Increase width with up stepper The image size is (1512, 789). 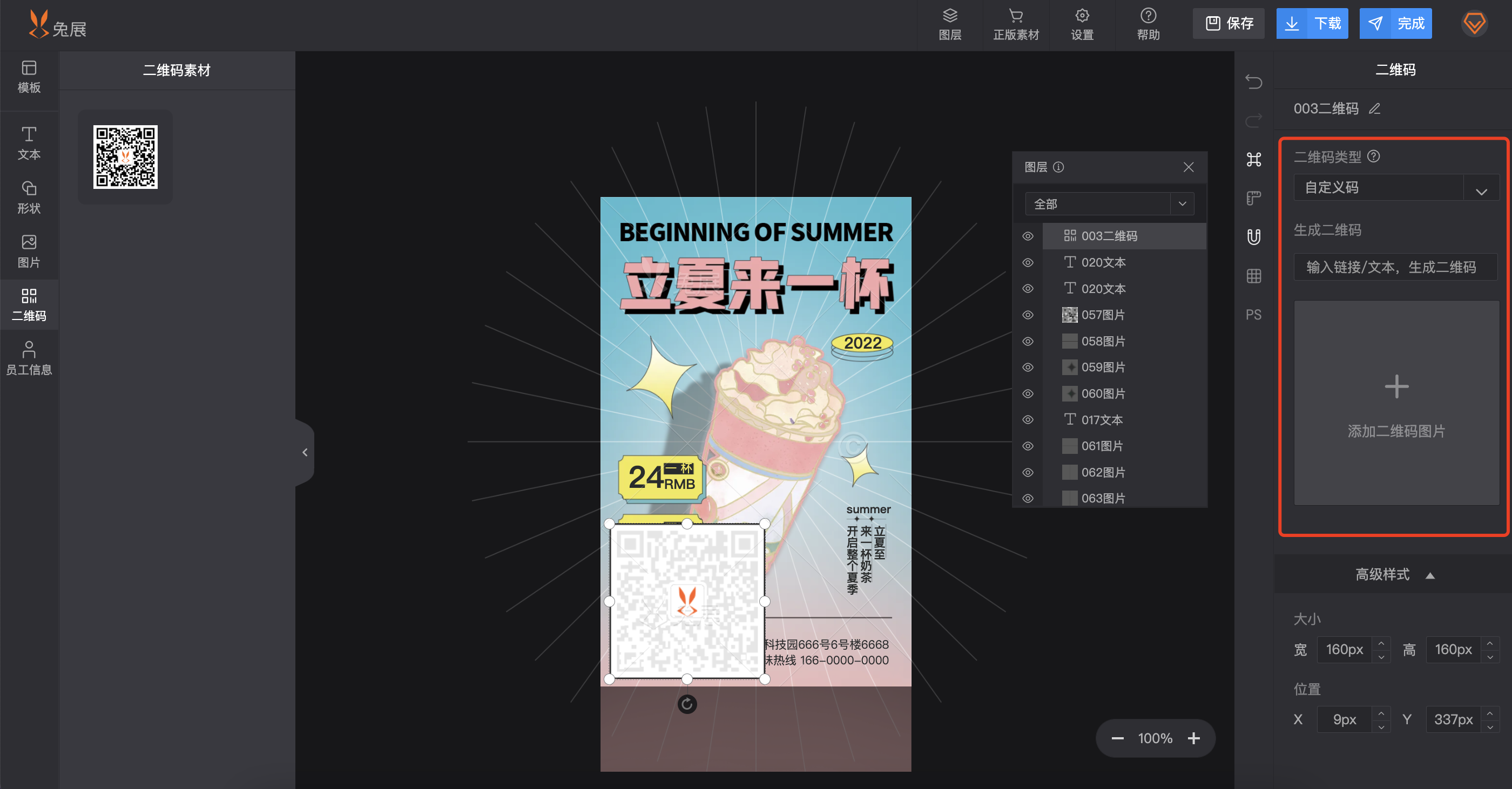pyautogui.click(x=1381, y=643)
